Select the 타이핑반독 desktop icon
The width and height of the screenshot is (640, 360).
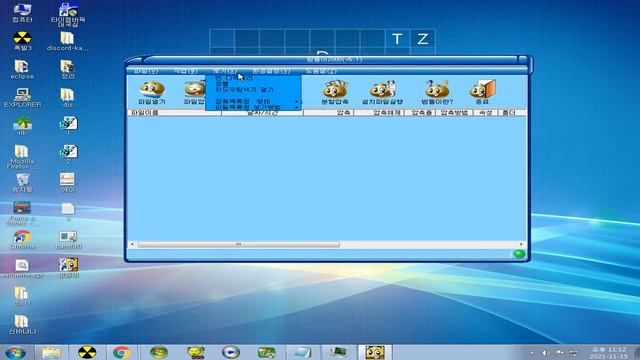click(68, 14)
